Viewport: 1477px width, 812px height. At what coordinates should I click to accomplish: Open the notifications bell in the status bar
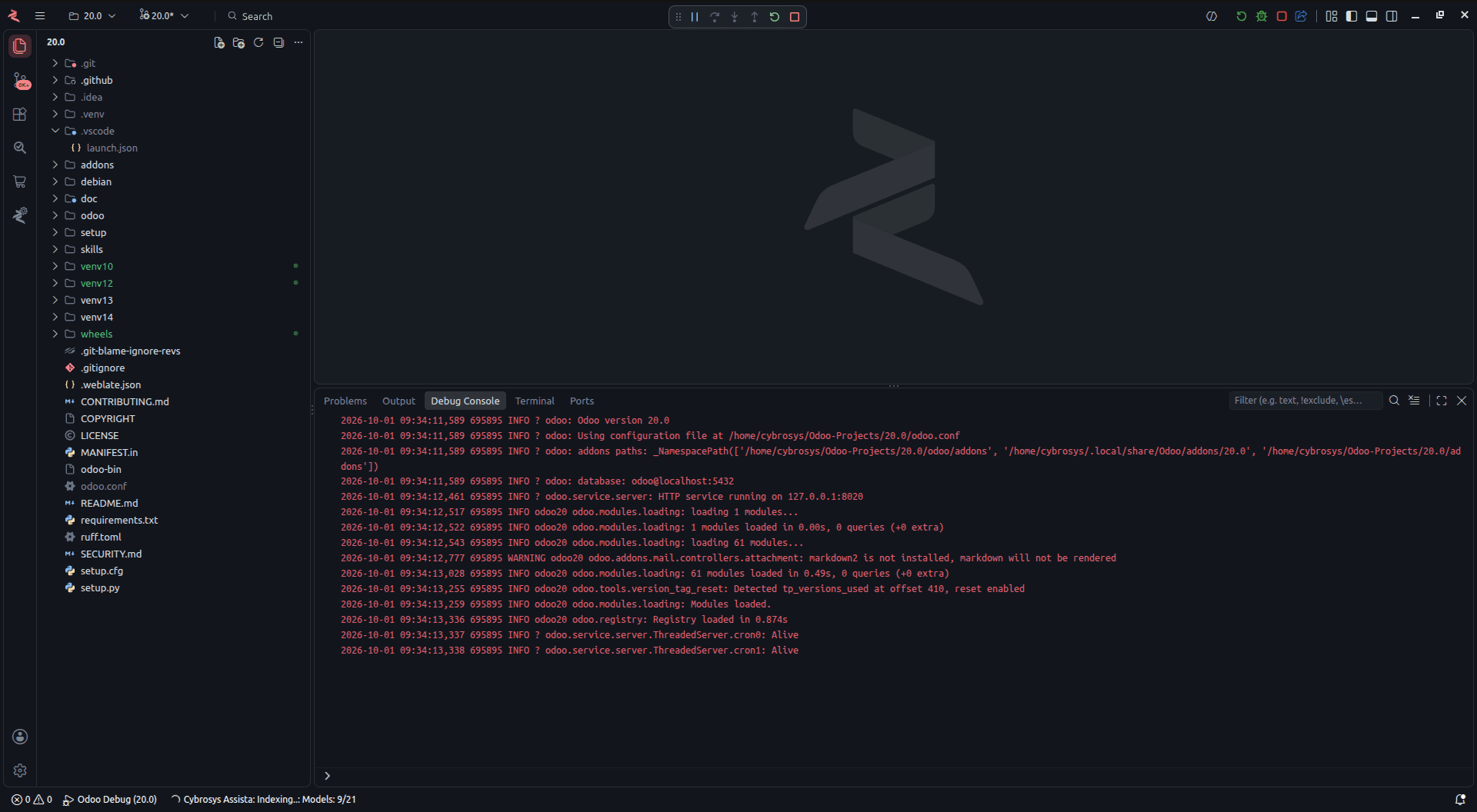click(x=1459, y=800)
